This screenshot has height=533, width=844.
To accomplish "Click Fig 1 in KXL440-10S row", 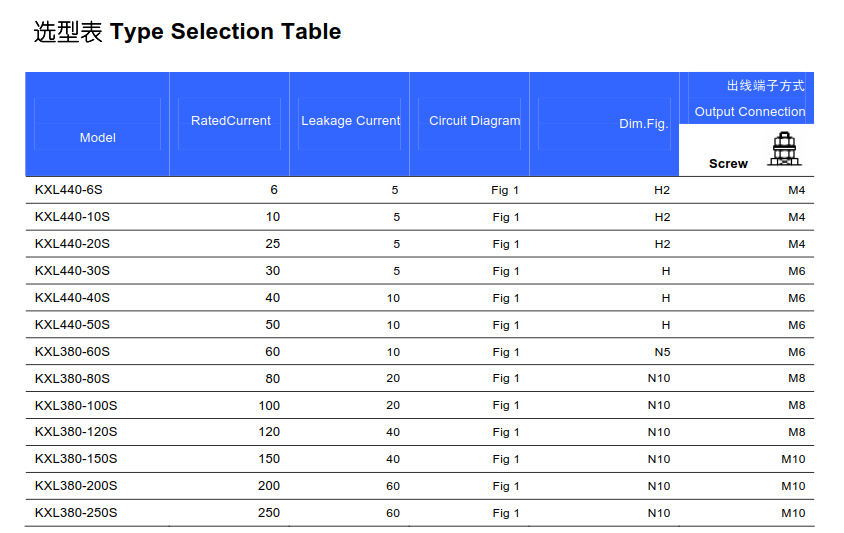I will click(506, 218).
